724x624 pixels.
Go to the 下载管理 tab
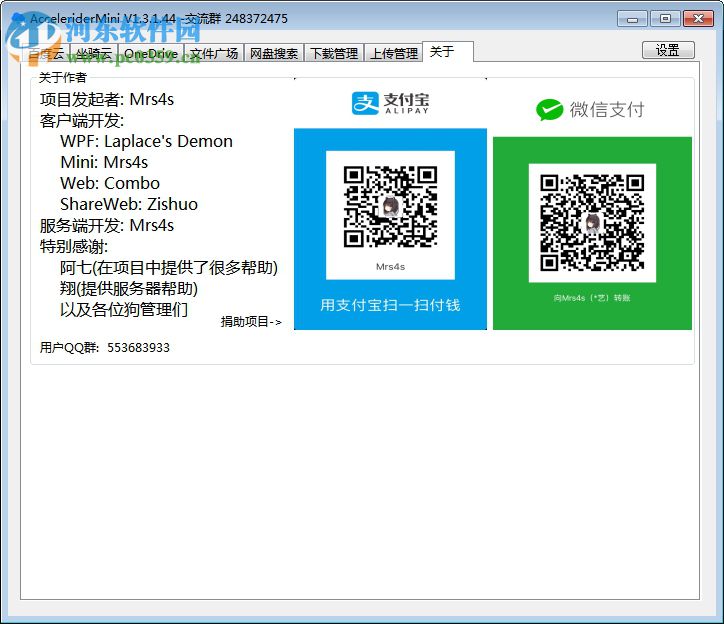[334, 53]
